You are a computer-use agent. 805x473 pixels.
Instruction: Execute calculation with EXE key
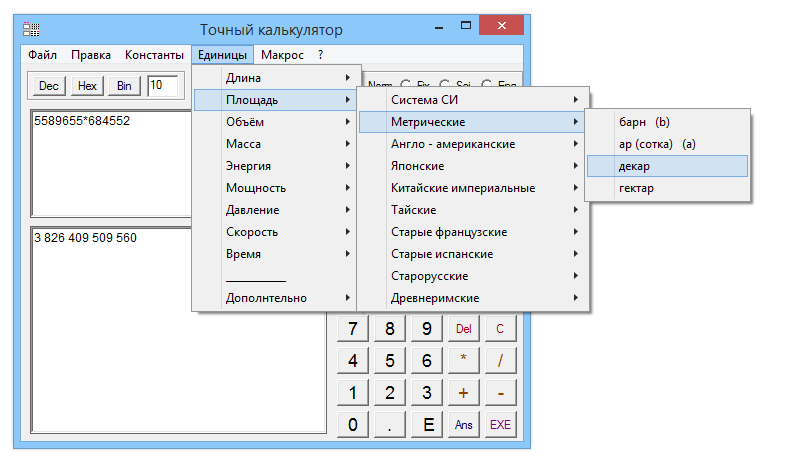[501, 425]
